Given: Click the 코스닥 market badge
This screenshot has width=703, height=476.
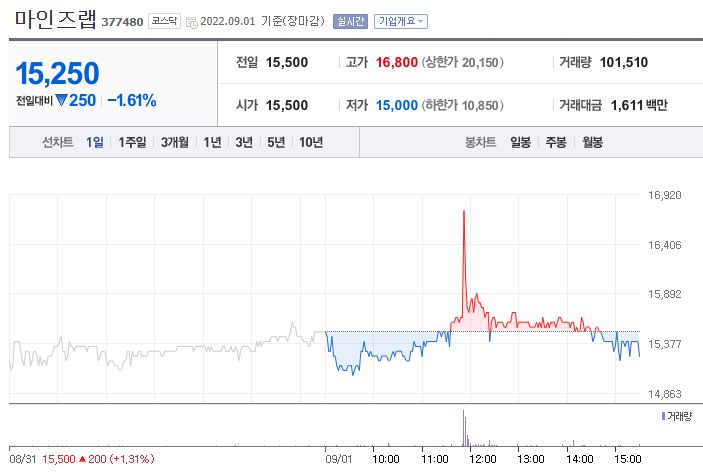Looking at the screenshot, I should coord(164,21).
